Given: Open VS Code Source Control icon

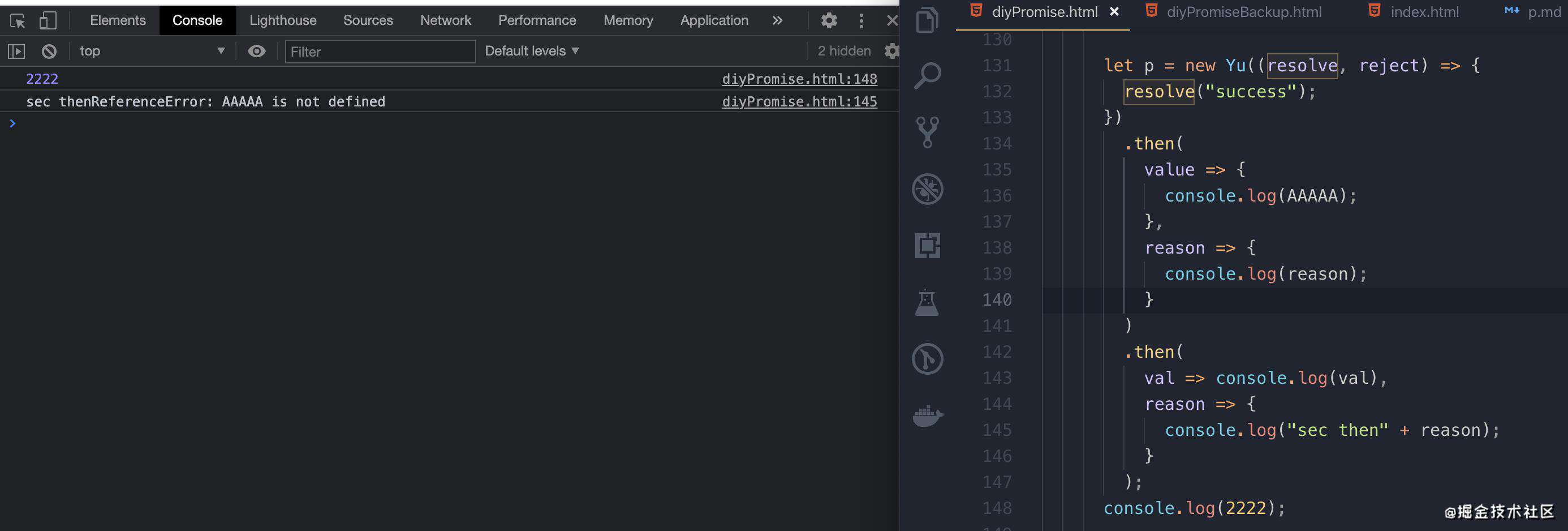Looking at the screenshot, I should coord(927,132).
